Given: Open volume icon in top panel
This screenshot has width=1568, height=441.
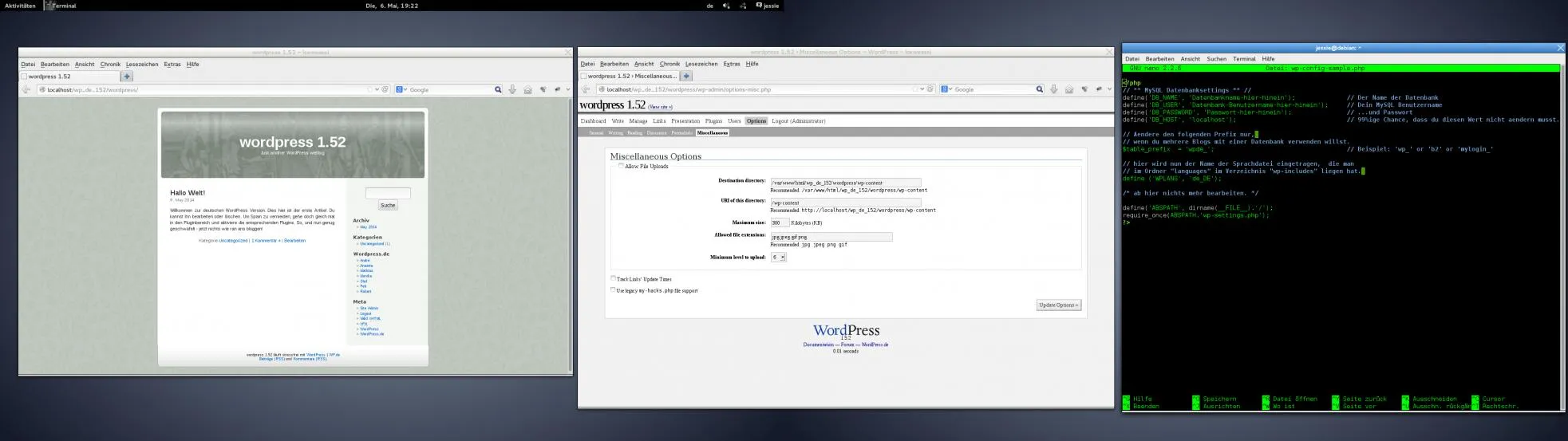Looking at the screenshot, I should pyautogui.click(x=726, y=6).
